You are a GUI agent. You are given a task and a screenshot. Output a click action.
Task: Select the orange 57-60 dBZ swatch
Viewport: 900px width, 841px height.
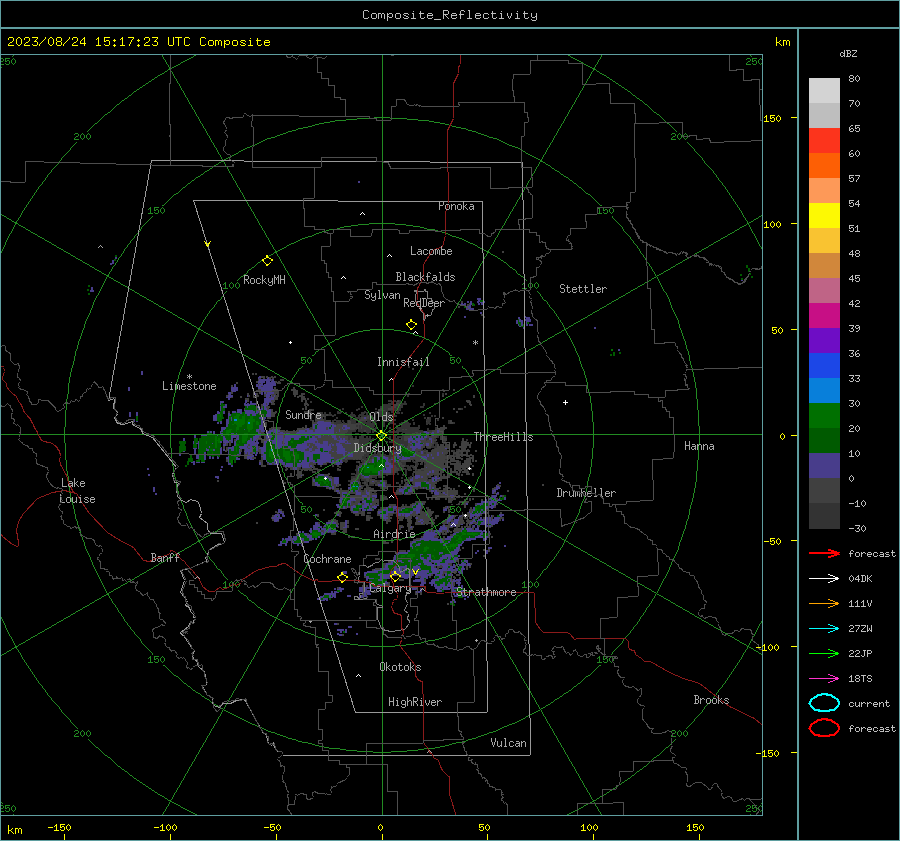824,166
